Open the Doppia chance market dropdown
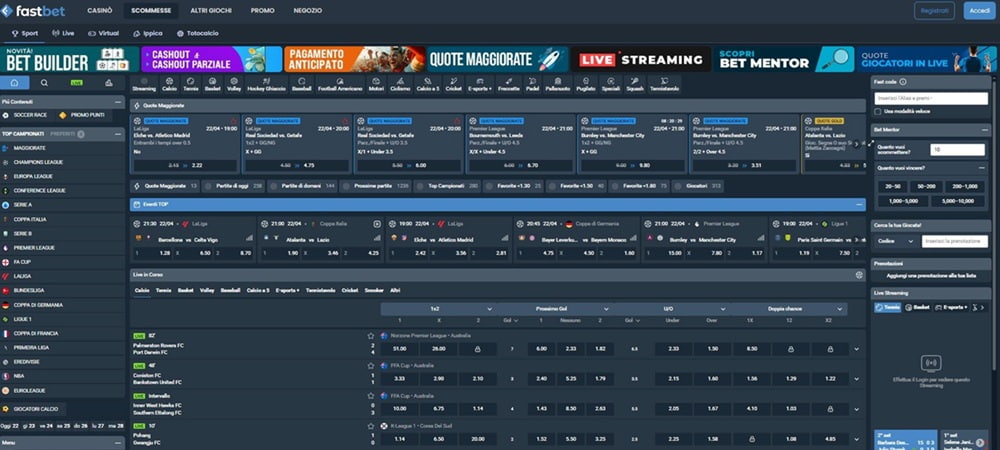Viewport: 1000px width, 450px height. pos(789,308)
